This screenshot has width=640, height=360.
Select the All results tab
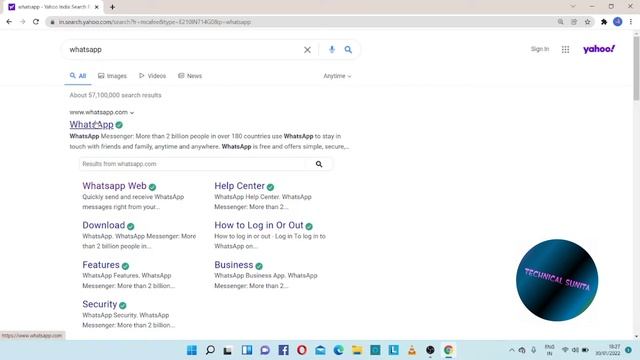click(78, 76)
